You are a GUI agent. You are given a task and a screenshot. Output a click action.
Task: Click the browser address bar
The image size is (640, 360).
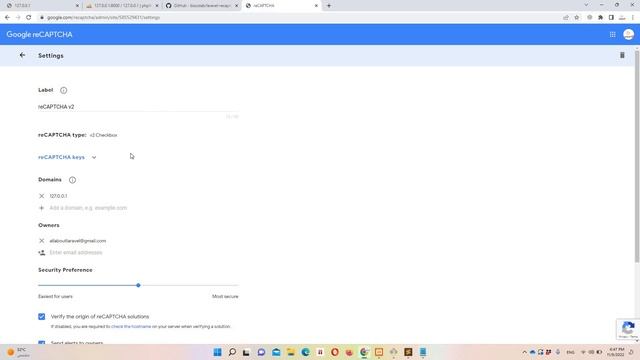click(300, 18)
